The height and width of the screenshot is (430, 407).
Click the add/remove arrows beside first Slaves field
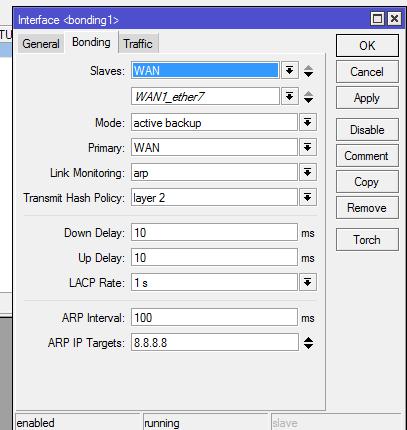coord(309,71)
